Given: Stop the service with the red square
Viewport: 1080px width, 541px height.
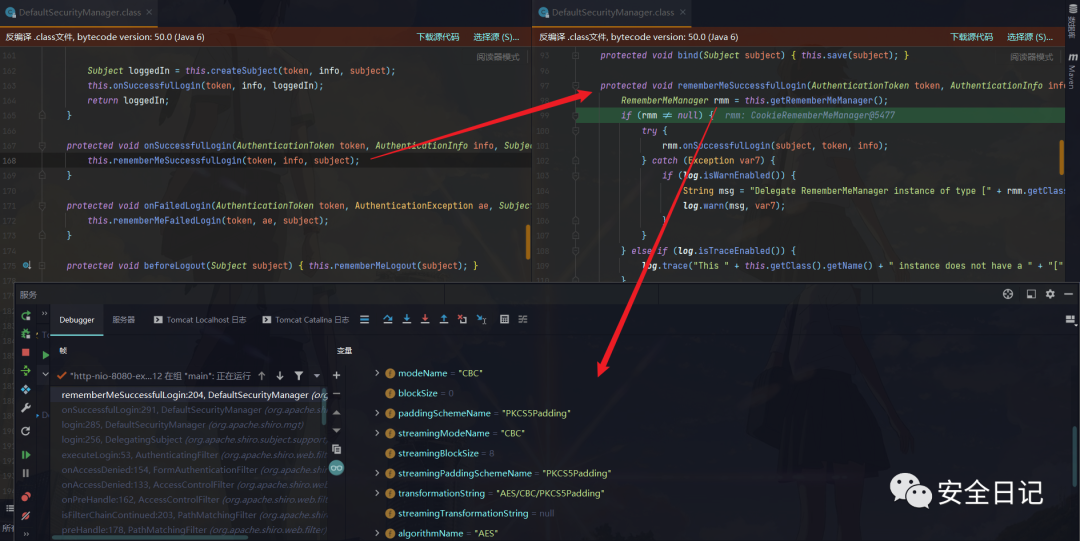Looking at the screenshot, I should [26, 353].
